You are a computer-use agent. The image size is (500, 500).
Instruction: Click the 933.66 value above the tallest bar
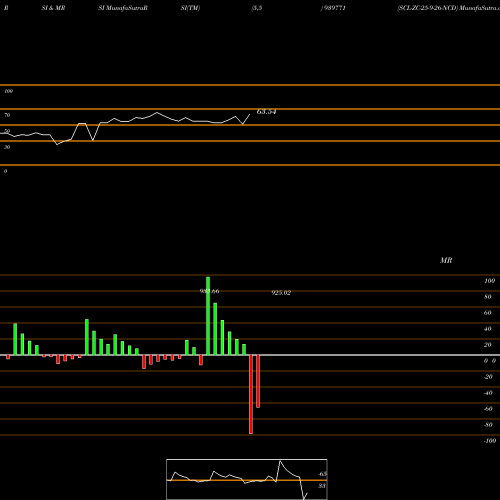pos(209,291)
